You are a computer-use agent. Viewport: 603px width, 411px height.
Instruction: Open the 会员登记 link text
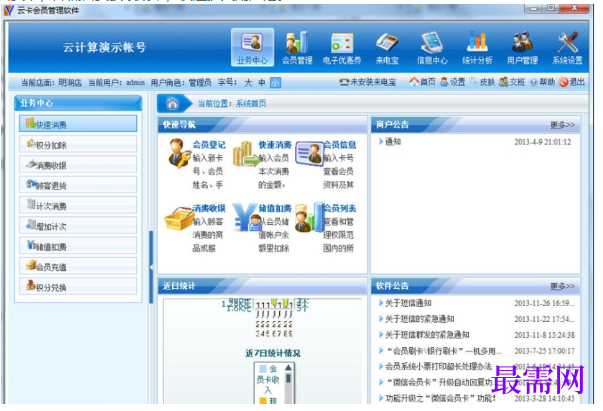(209, 145)
